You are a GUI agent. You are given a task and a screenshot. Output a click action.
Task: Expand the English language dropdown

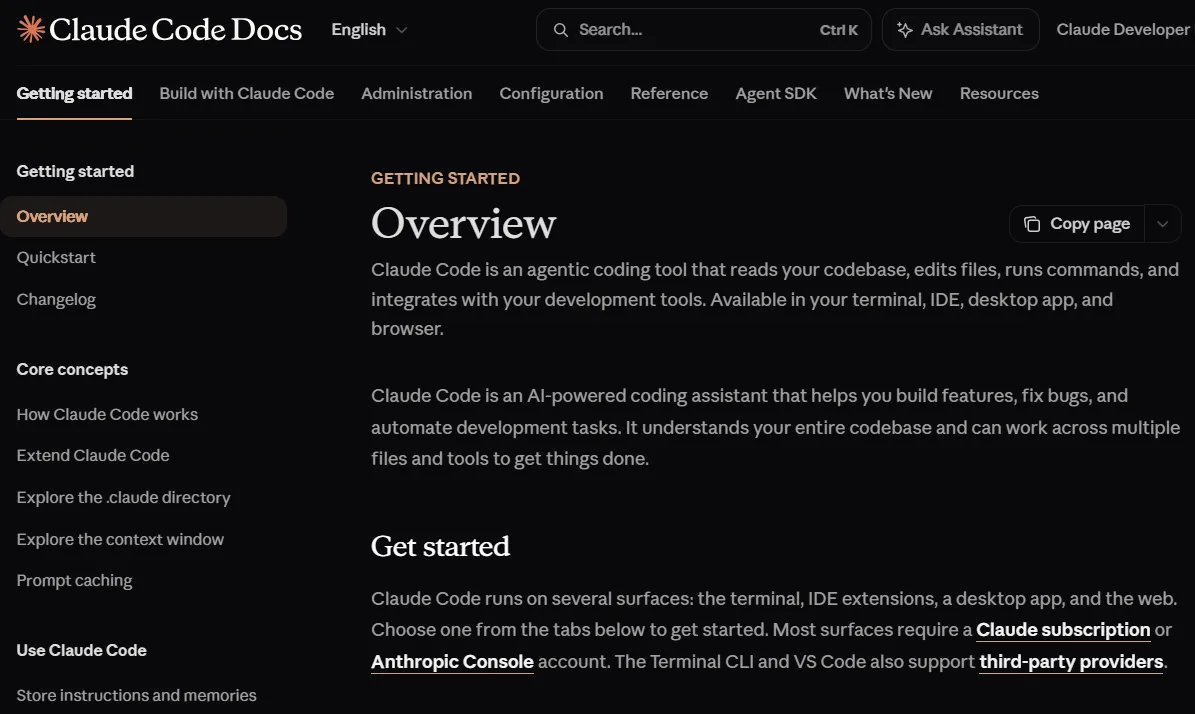370,30
